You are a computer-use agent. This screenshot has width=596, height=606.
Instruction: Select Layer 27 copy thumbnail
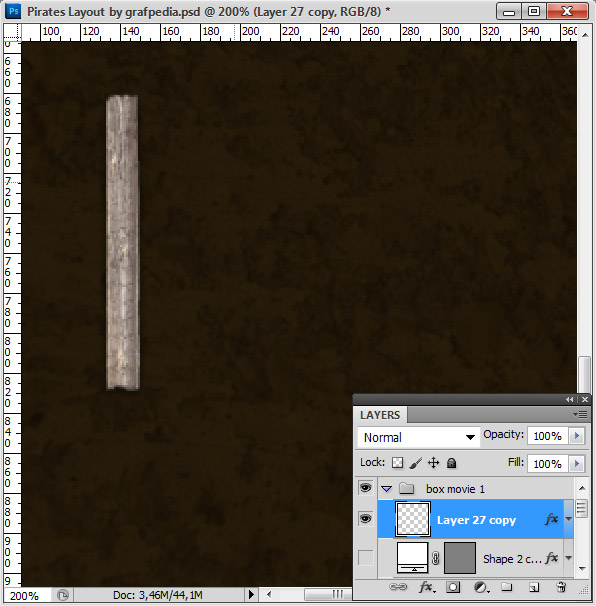(x=413, y=519)
